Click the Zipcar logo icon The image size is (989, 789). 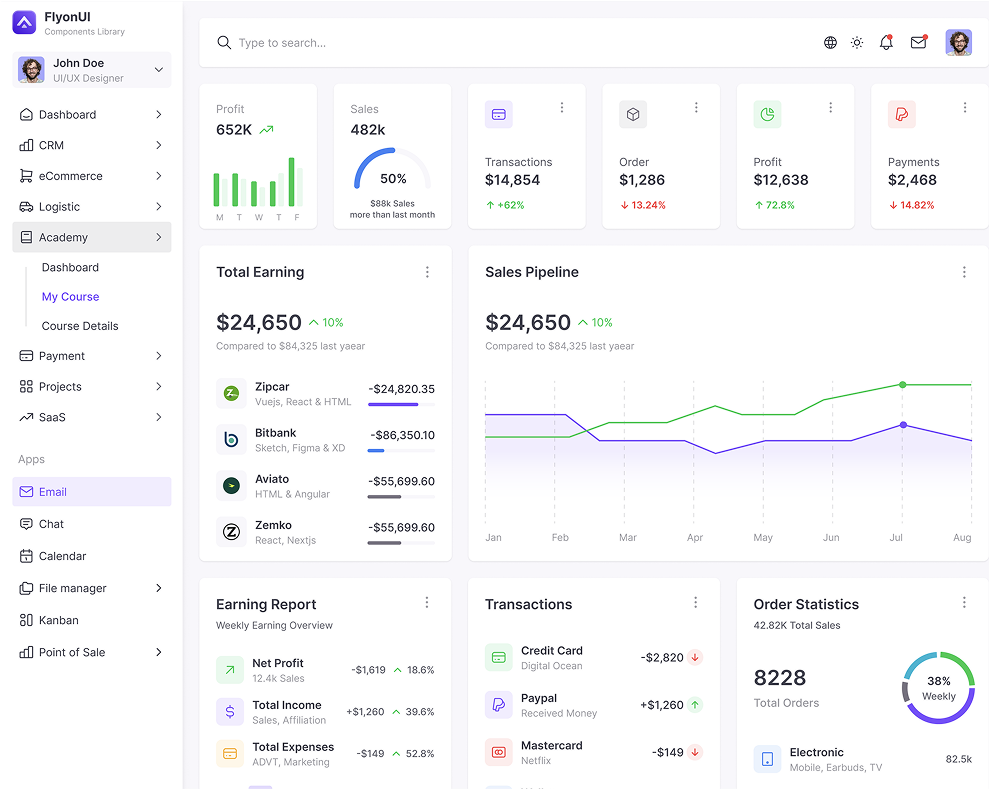[x=231, y=394]
